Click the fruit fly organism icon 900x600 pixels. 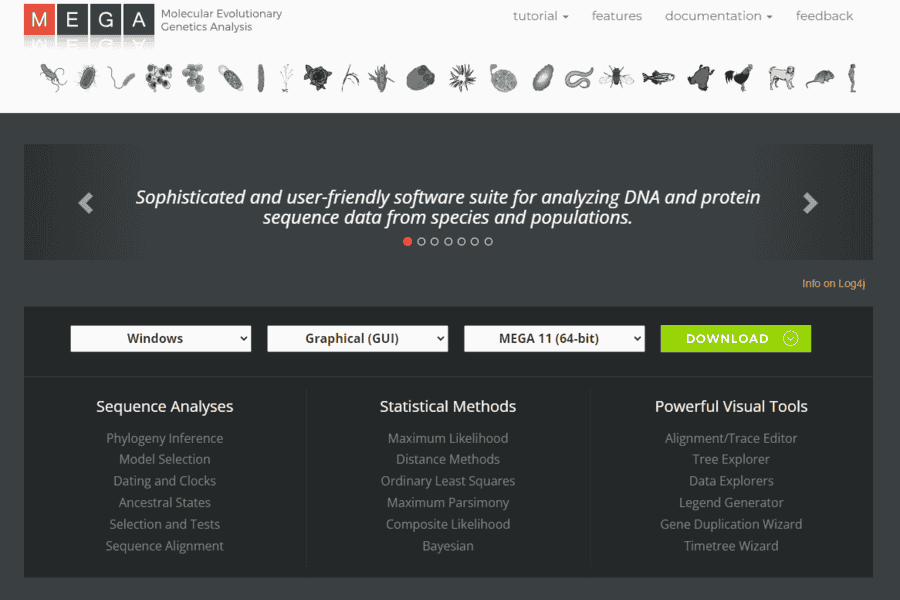pos(616,77)
